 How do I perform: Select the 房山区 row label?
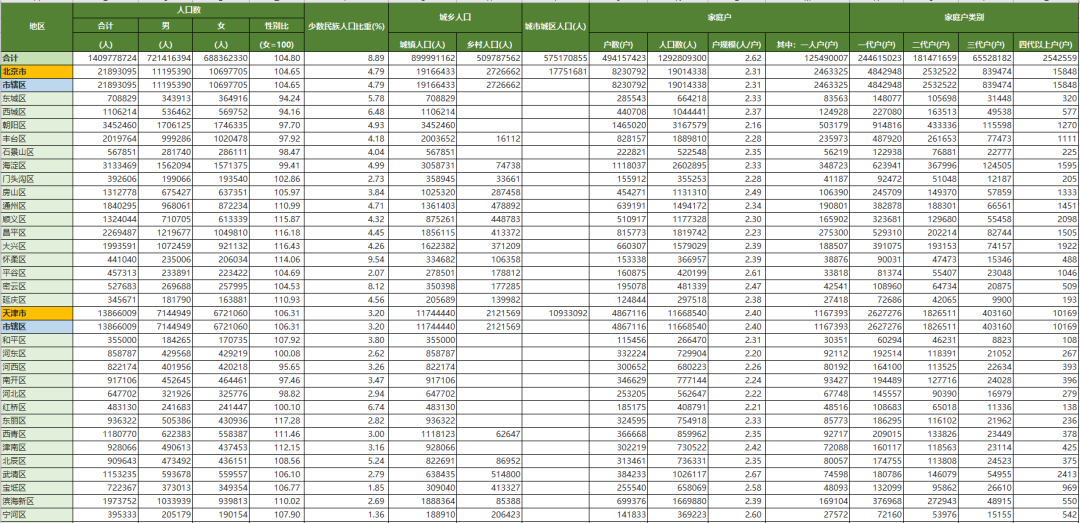[x=36, y=192]
